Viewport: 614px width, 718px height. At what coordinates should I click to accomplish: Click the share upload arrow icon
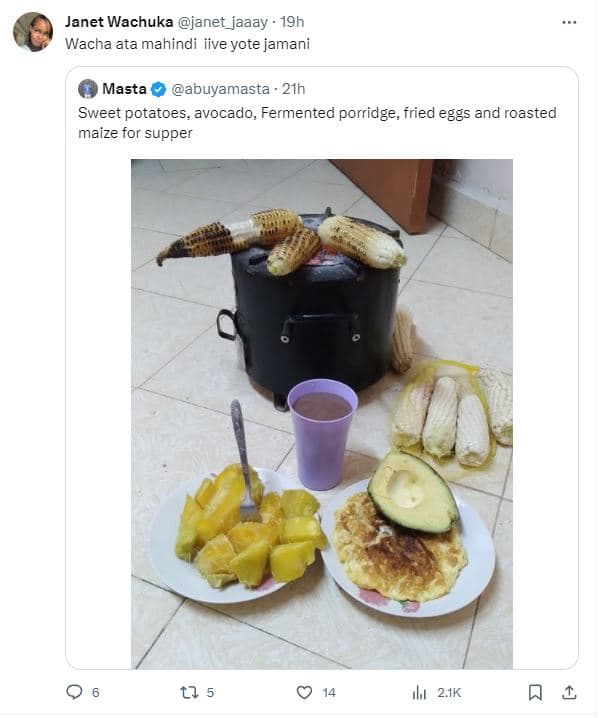[569, 692]
